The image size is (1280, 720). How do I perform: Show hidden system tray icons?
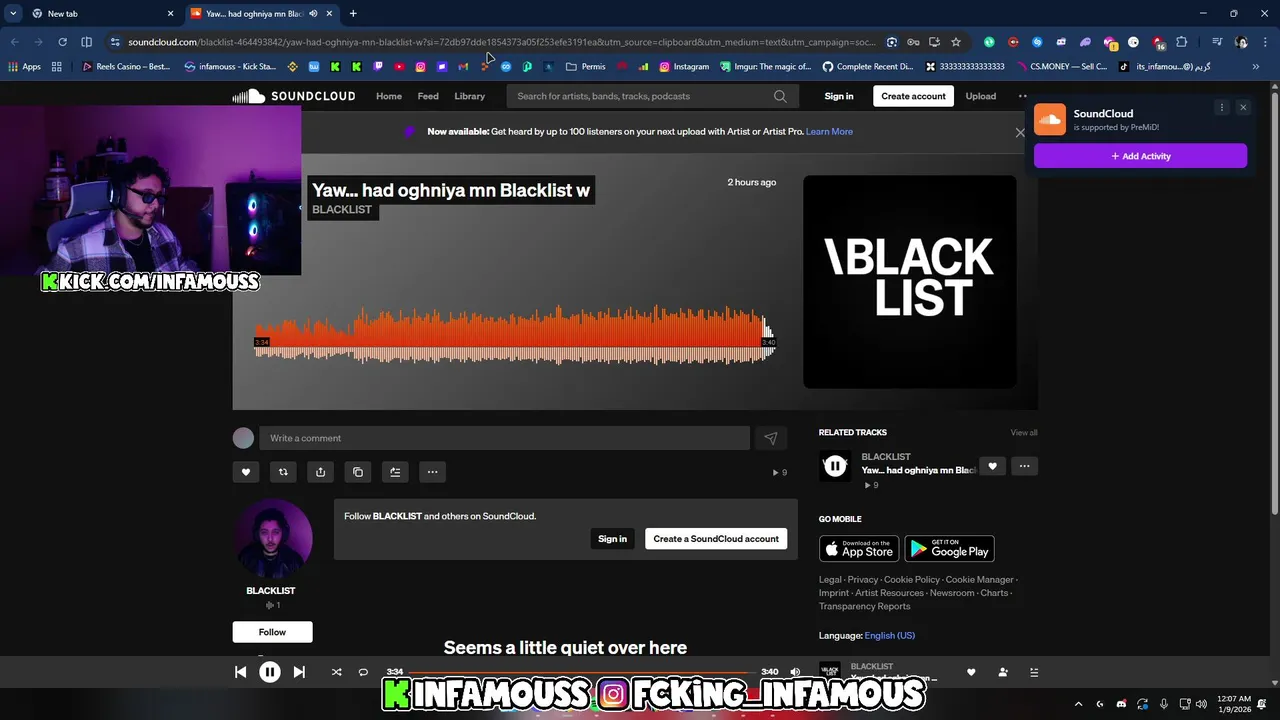(x=1078, y=703)
